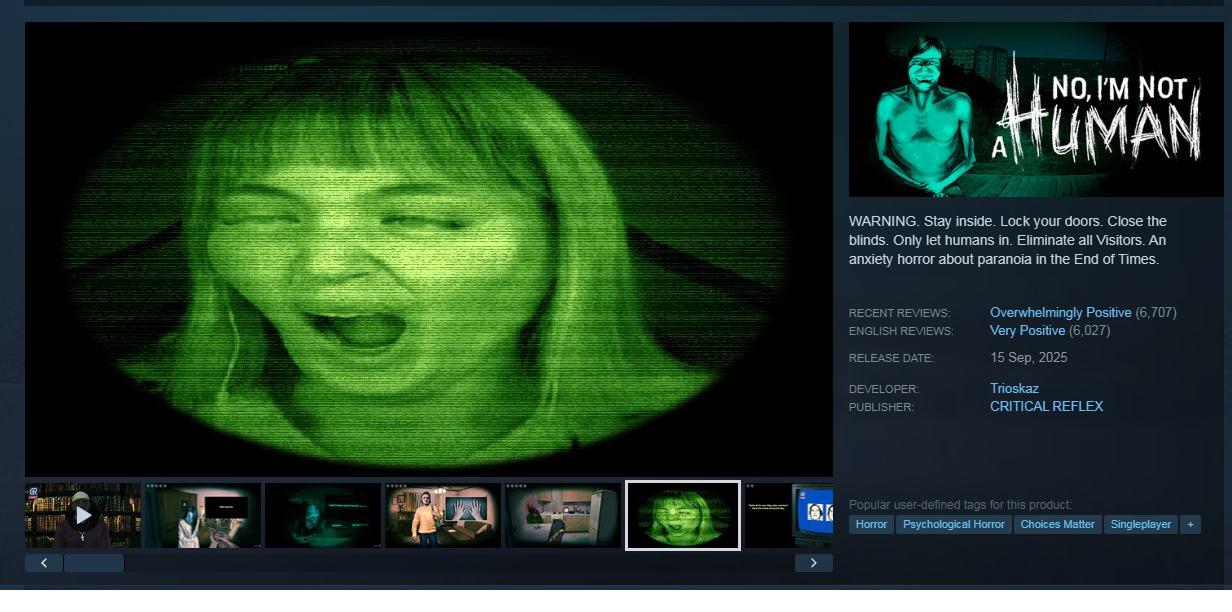Click the Popular user-defined tags label
This screenshot has width=1232, height=612.
click(x=960, y=505)
